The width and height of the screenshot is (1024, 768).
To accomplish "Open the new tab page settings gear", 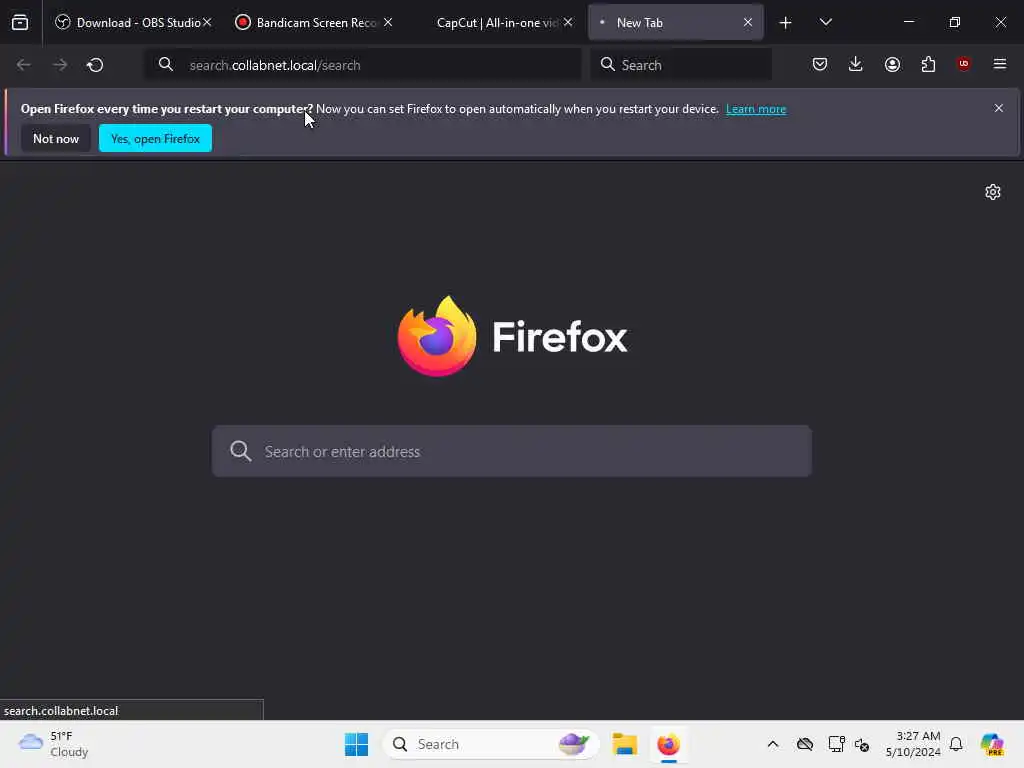I will click(993, 192).
